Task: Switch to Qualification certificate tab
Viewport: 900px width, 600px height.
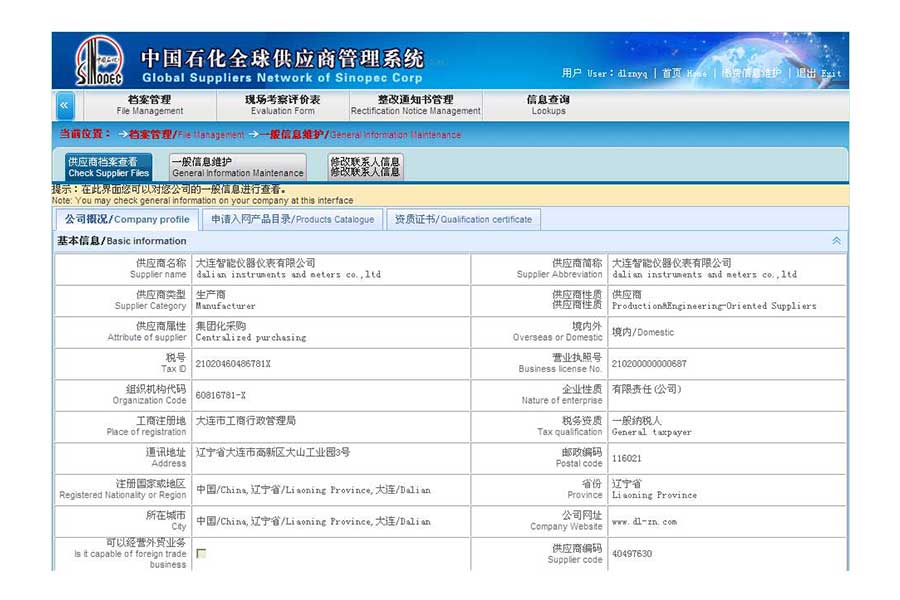Action: click(464, 219)
